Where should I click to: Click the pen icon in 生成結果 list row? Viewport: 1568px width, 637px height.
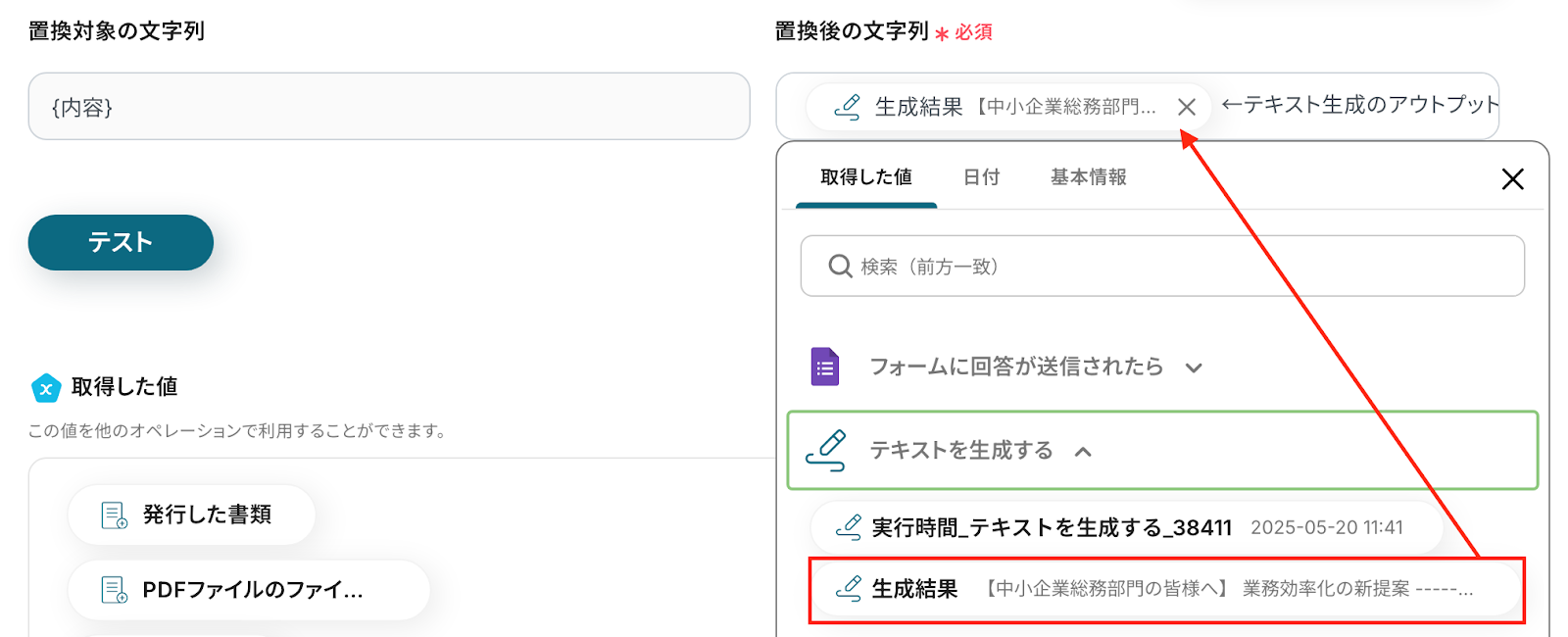[x=848, y=588]
